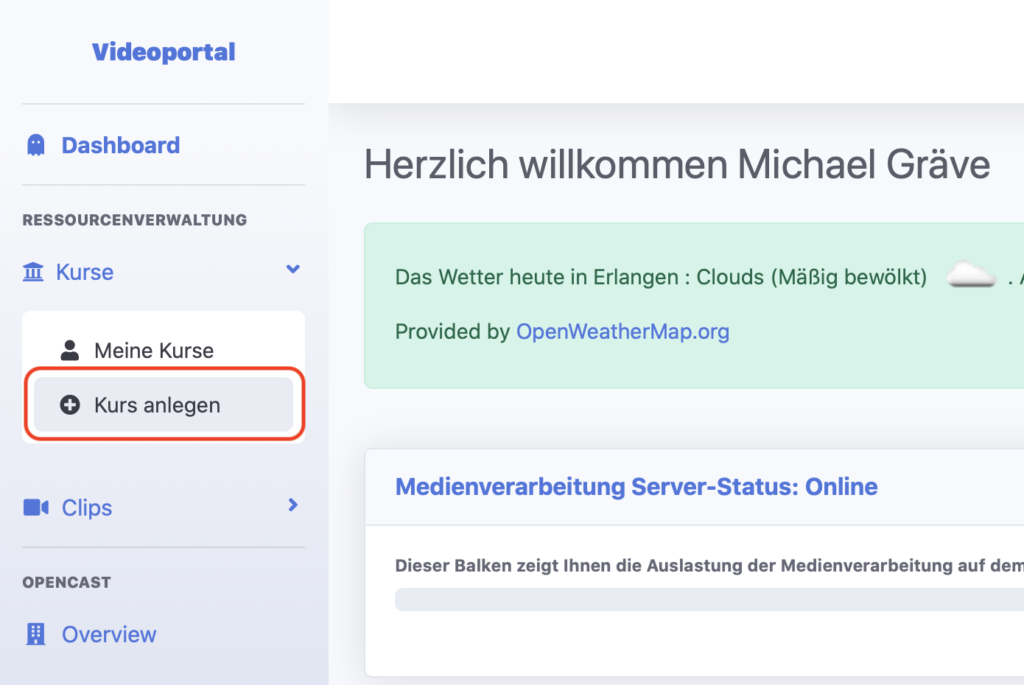Select the video camera icon next to Clips
This screenshot has height=685, width=1024.
[x=34, y=507]
